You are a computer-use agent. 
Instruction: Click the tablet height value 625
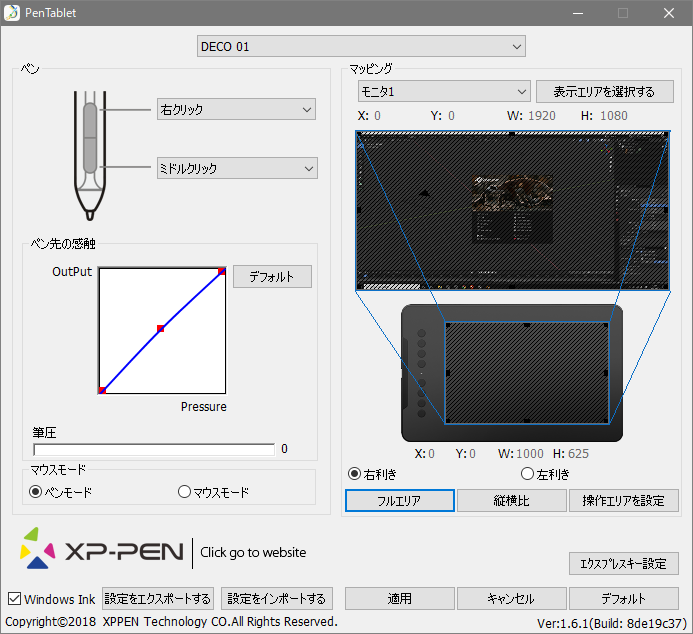click(x=579, y=454)
